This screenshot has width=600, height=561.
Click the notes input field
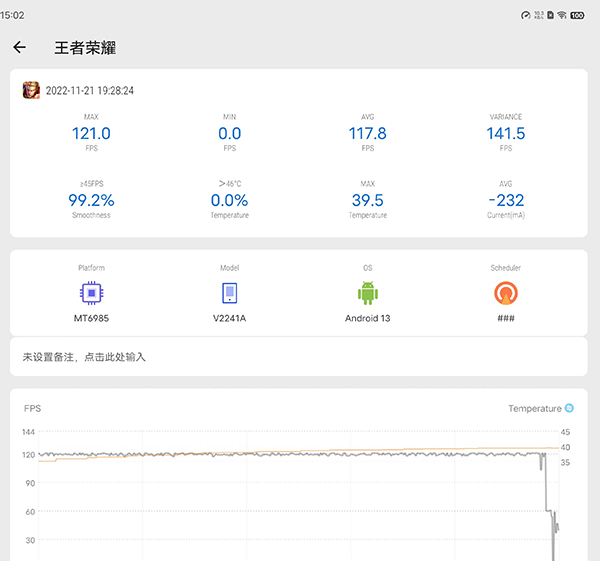click(x=298, y=357)
